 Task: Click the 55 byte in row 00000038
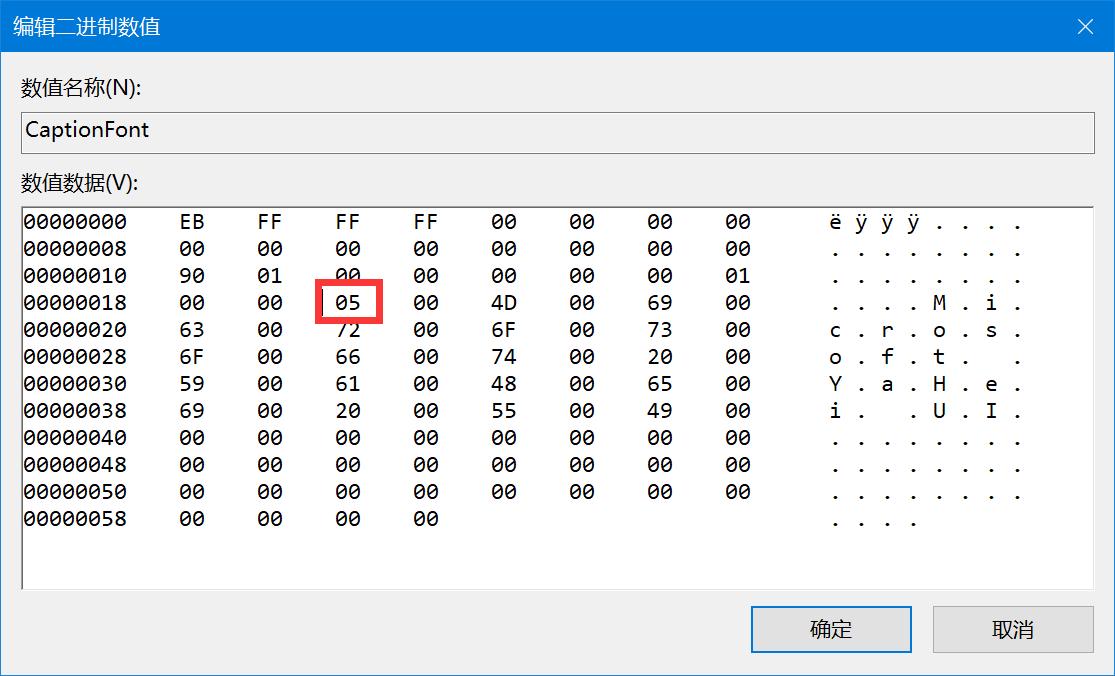(503, 410)
